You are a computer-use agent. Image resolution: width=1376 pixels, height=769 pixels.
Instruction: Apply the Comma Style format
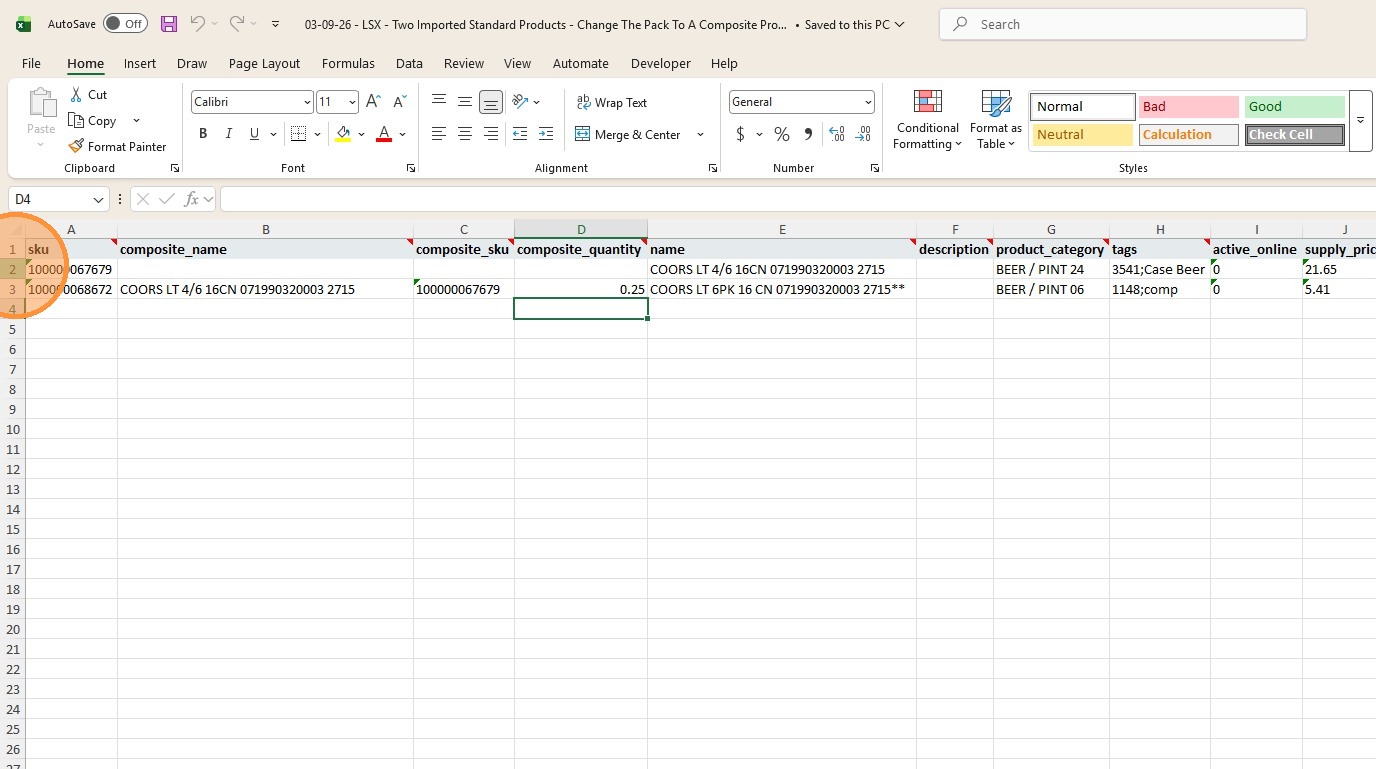pos(808,134)
